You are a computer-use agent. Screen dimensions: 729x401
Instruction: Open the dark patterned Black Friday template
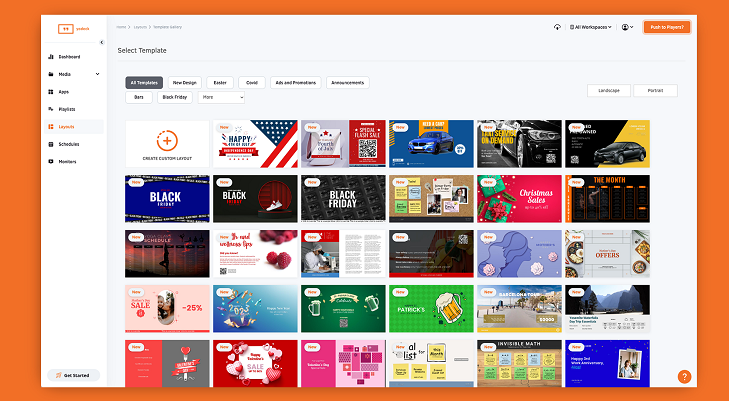tap(343, 199)
